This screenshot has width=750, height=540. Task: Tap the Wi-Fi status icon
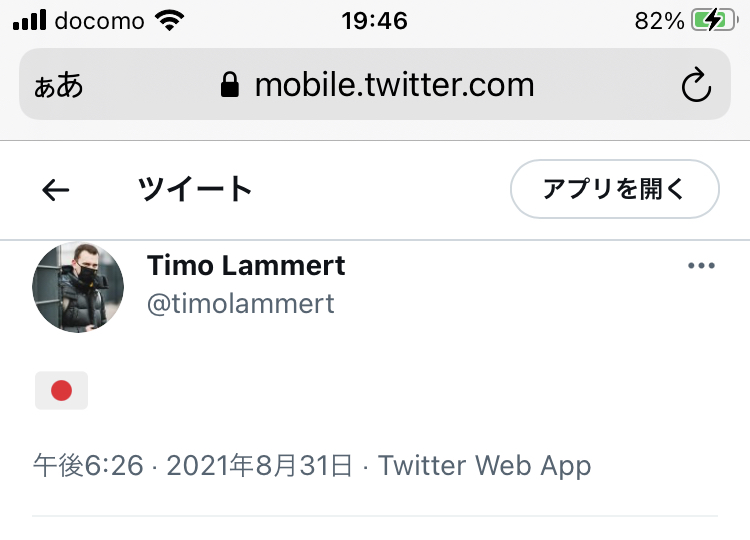(x=169, y=21)
